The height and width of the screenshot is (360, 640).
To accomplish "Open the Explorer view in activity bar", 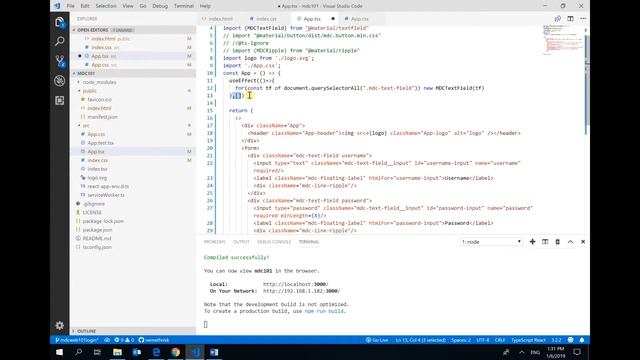I will tap(60, 22).
